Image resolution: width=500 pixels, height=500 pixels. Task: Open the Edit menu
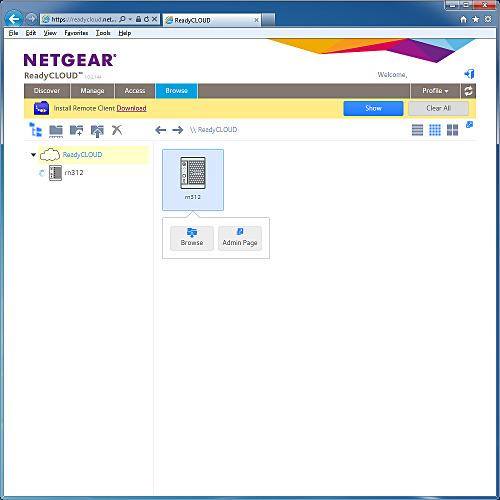coord(31,33)
